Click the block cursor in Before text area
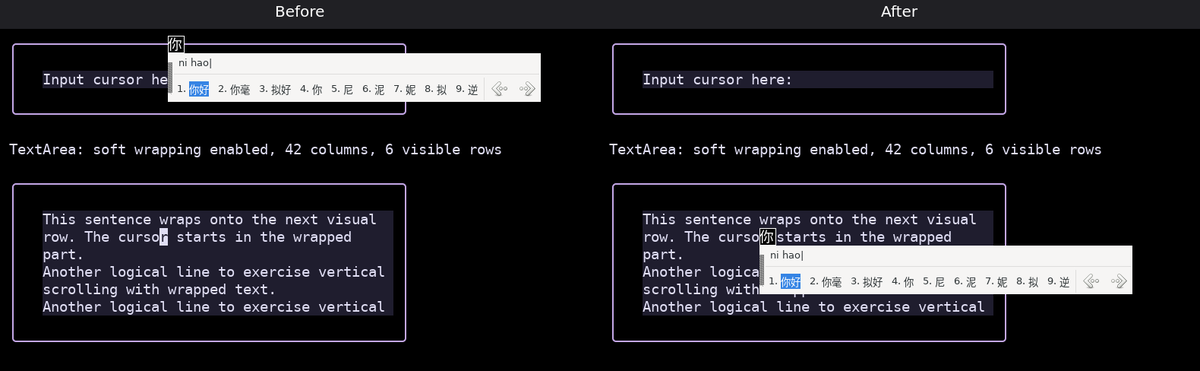Viewport: 1200px width, 371px height. point(164,237)
